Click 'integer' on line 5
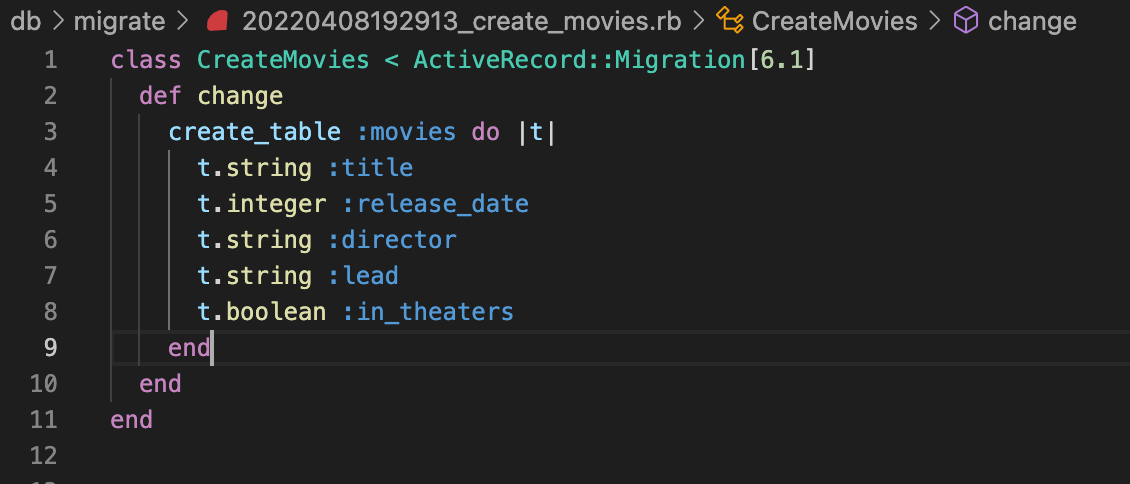This screenshot has width=1130, height=484. pos(276,205)
